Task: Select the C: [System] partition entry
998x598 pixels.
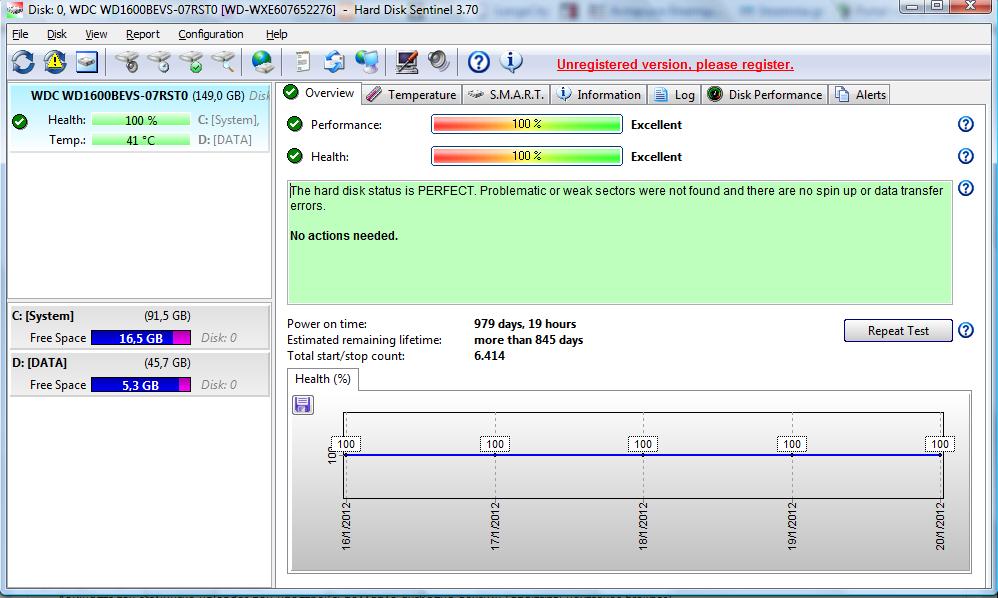Action: [139, 327]
